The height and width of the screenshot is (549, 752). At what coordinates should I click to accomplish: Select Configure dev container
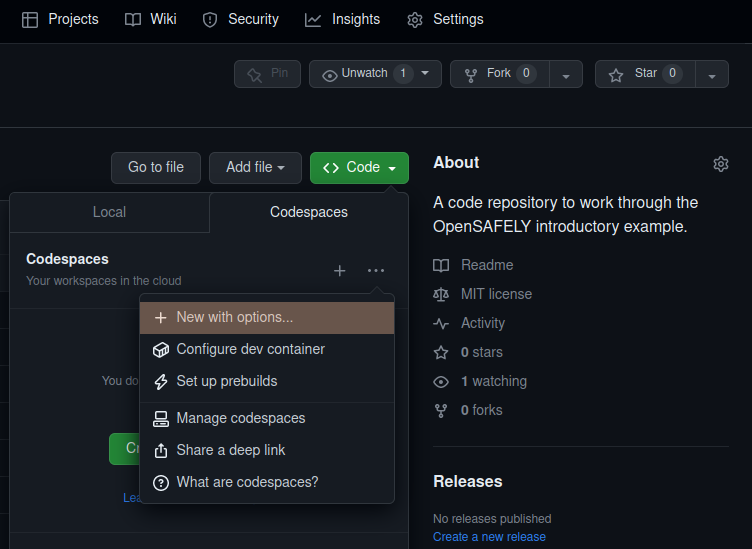tap(267, 350)
